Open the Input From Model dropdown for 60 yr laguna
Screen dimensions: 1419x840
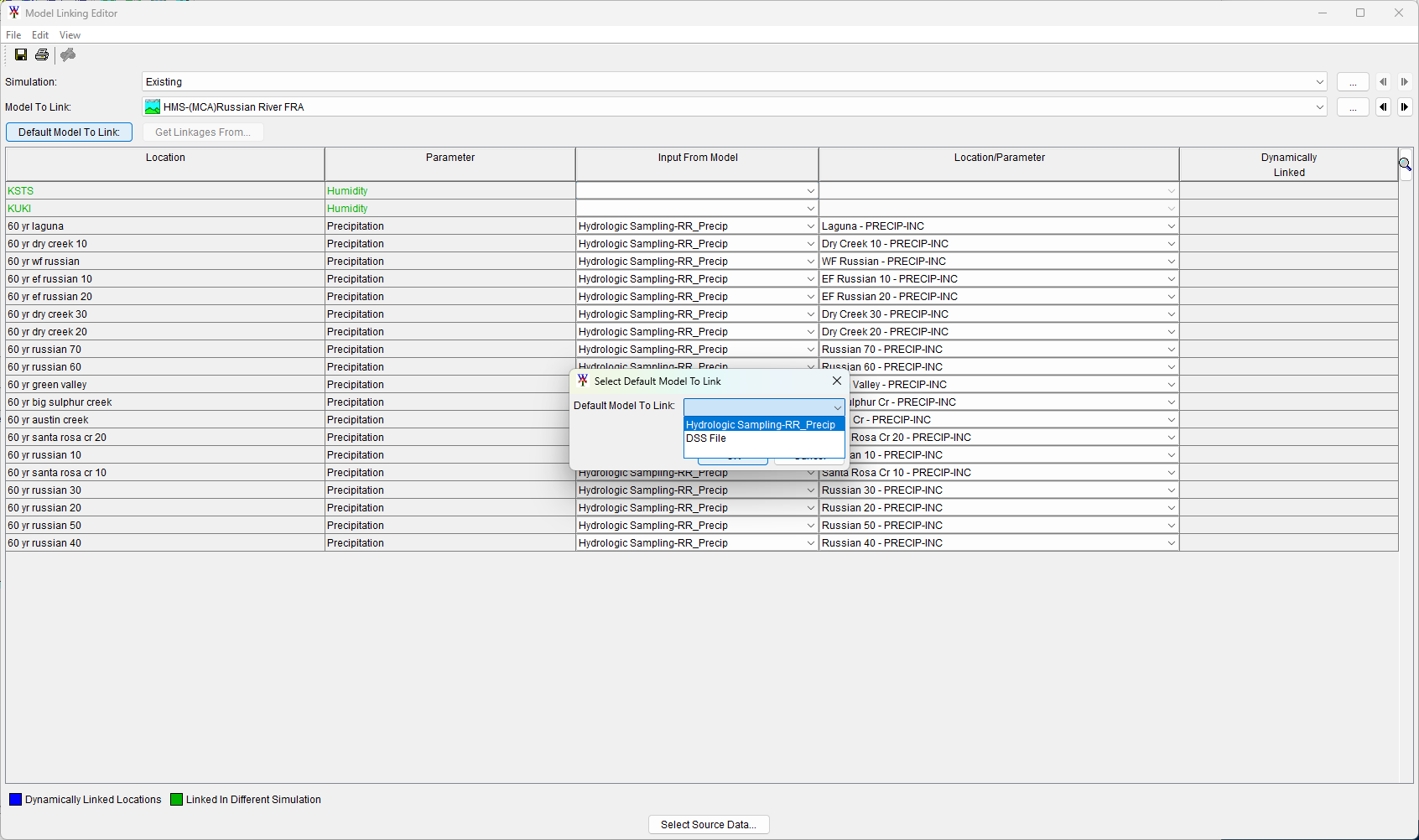coord(810,226)
